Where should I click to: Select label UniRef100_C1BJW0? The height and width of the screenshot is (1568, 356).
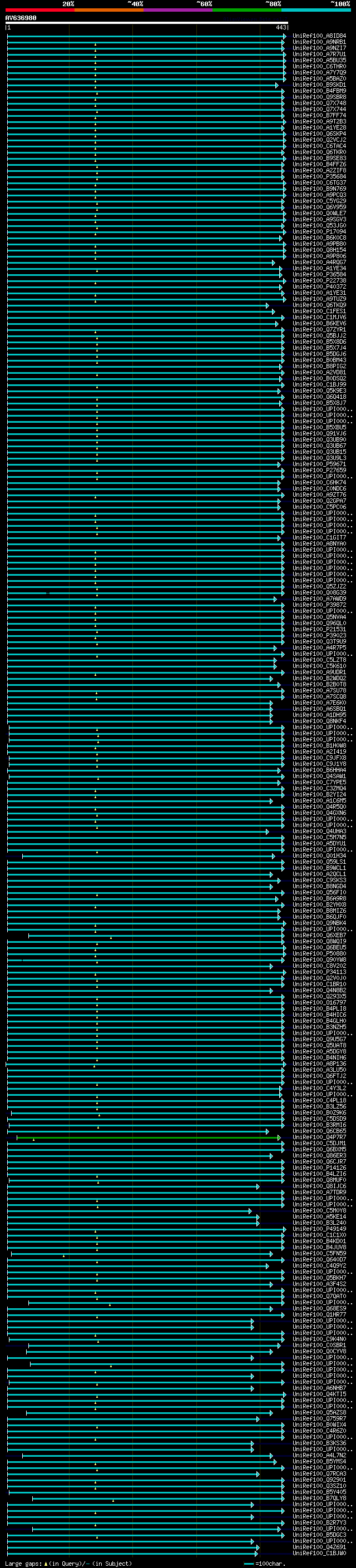[319, 1553]
